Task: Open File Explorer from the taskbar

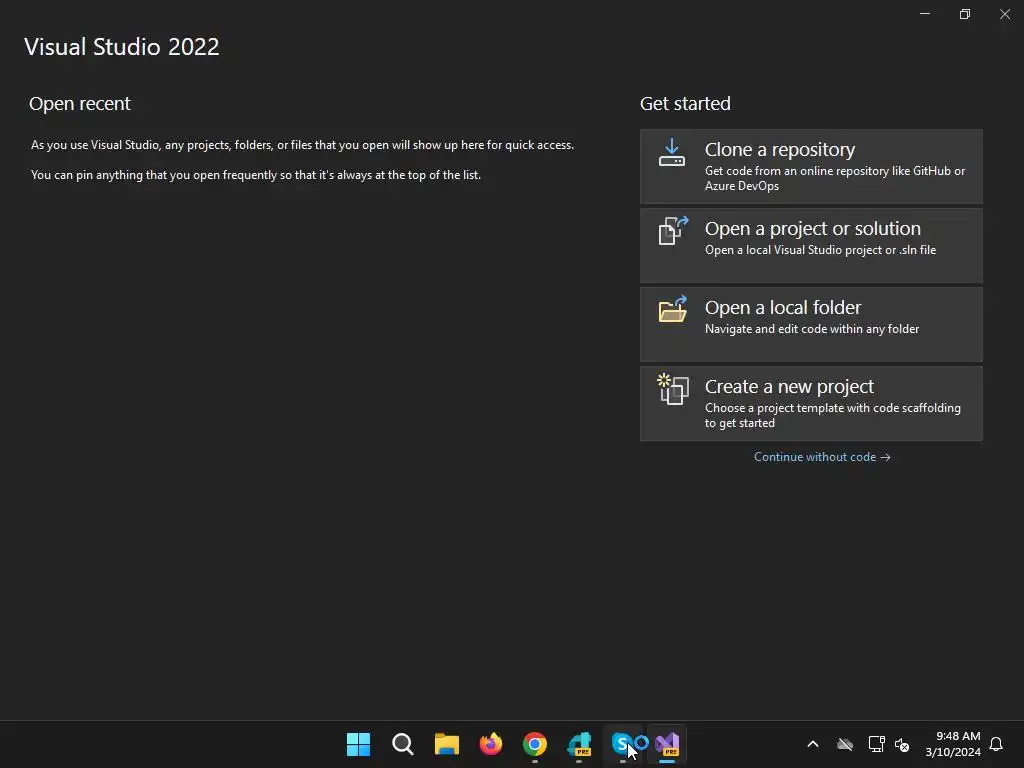Action: (447, 744)
